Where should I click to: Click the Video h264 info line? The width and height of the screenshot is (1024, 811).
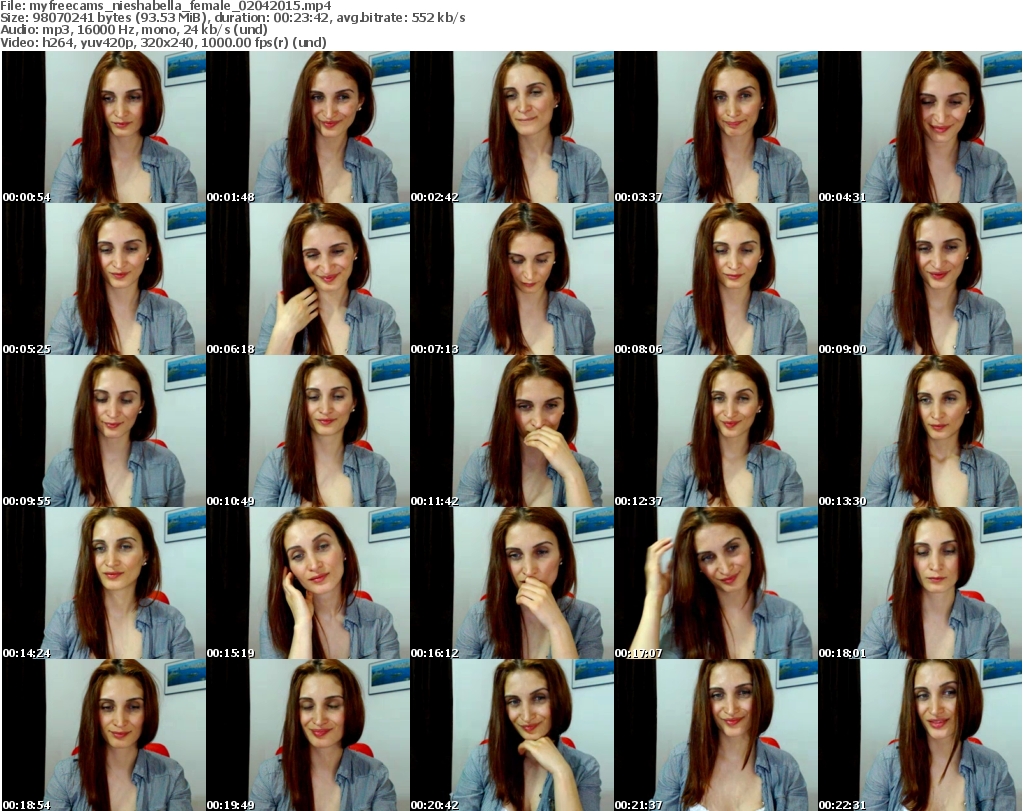click(163, 42)
